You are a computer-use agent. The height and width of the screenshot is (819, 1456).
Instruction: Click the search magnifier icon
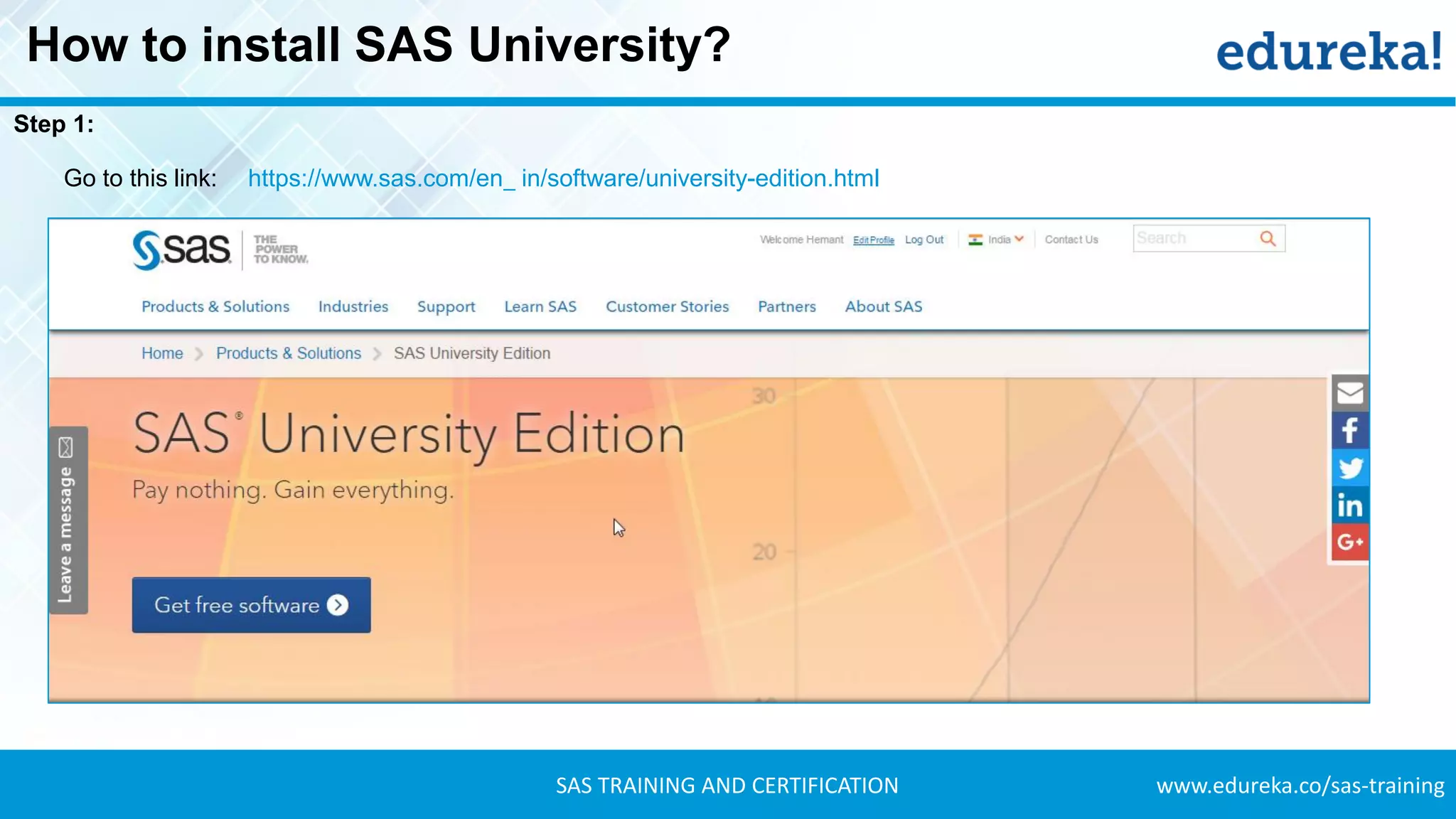(1268, 239)
